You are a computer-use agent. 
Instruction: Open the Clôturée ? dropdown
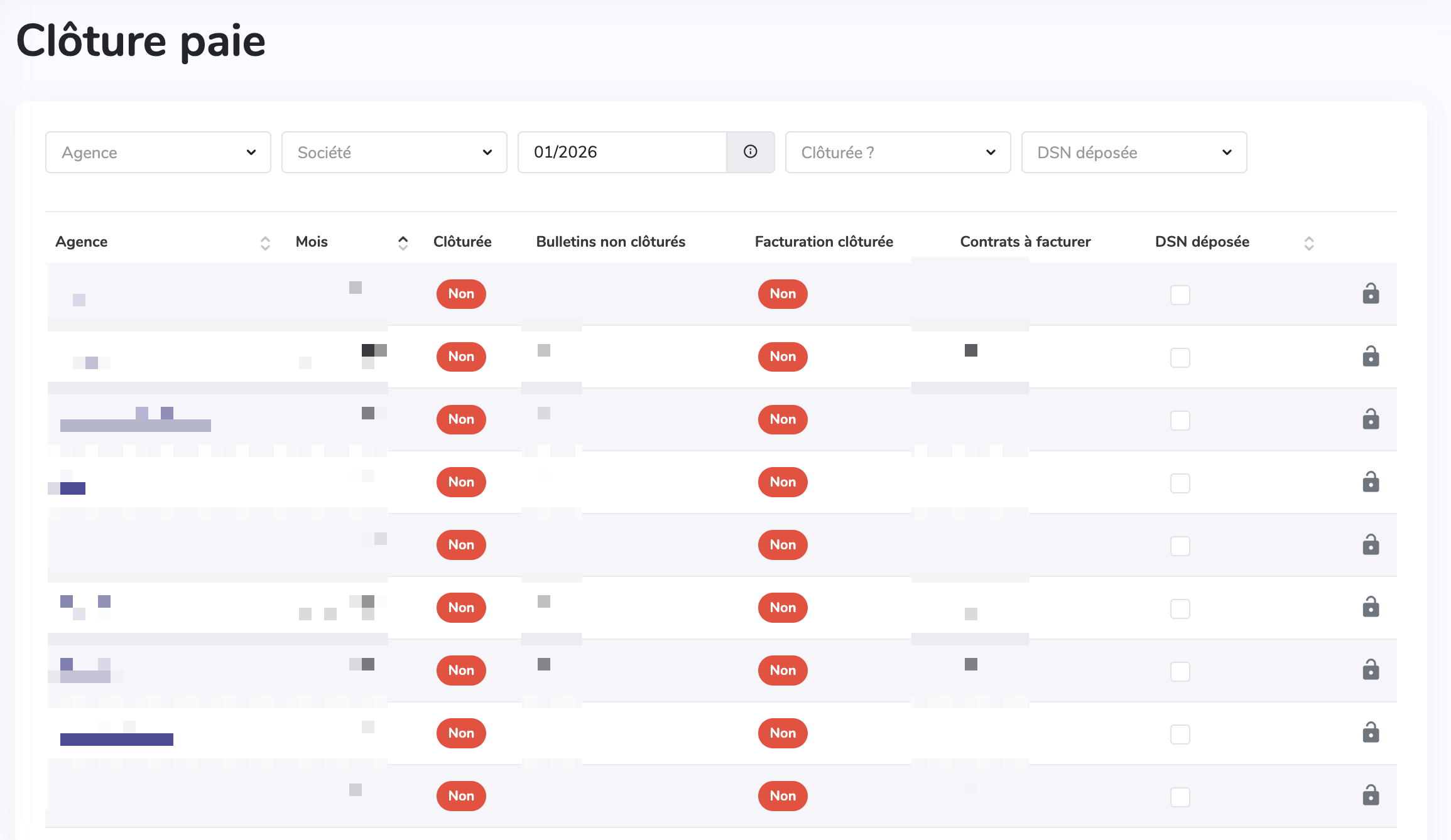[898, 153]
